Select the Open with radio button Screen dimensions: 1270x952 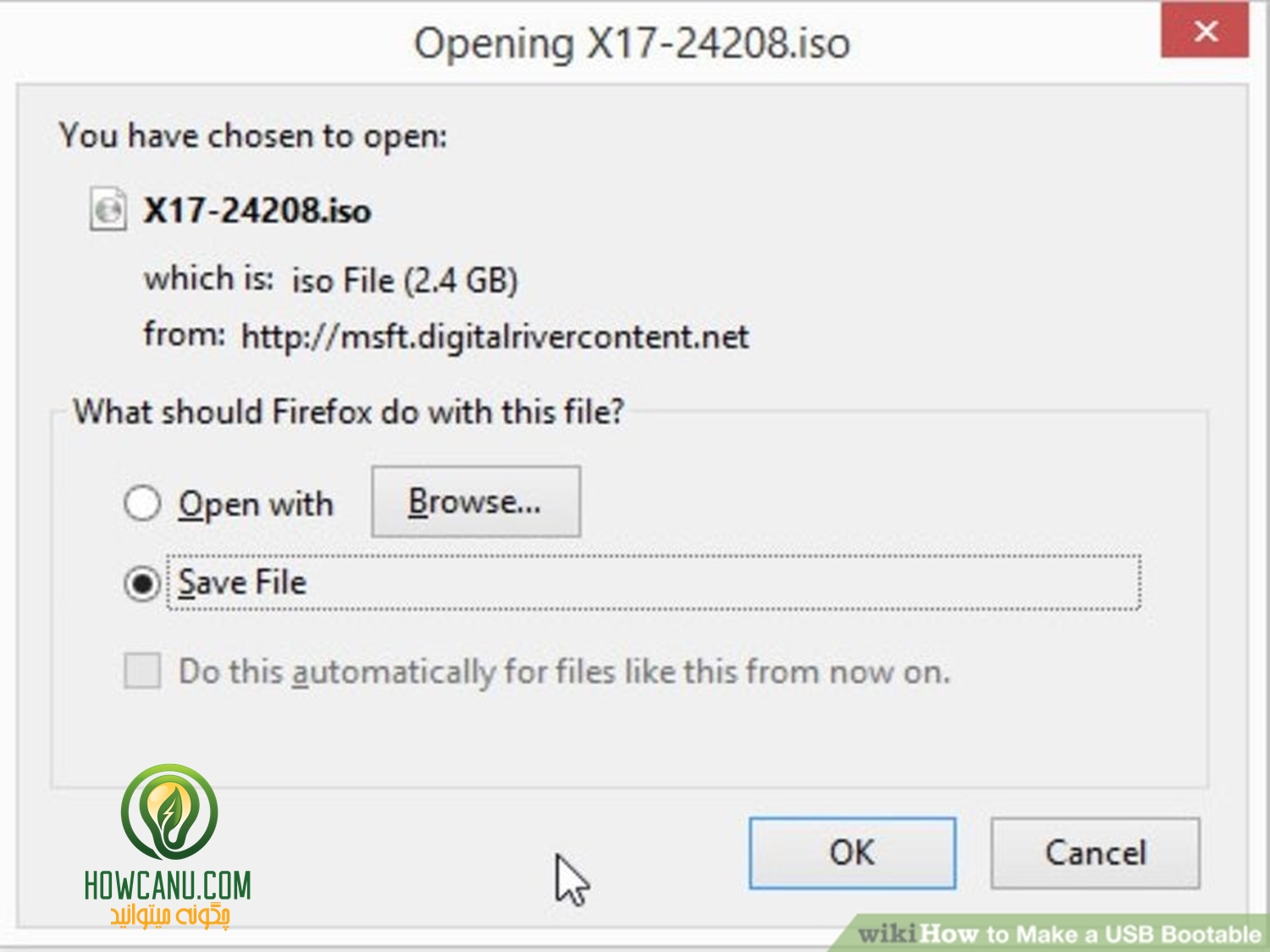(142, 503)
